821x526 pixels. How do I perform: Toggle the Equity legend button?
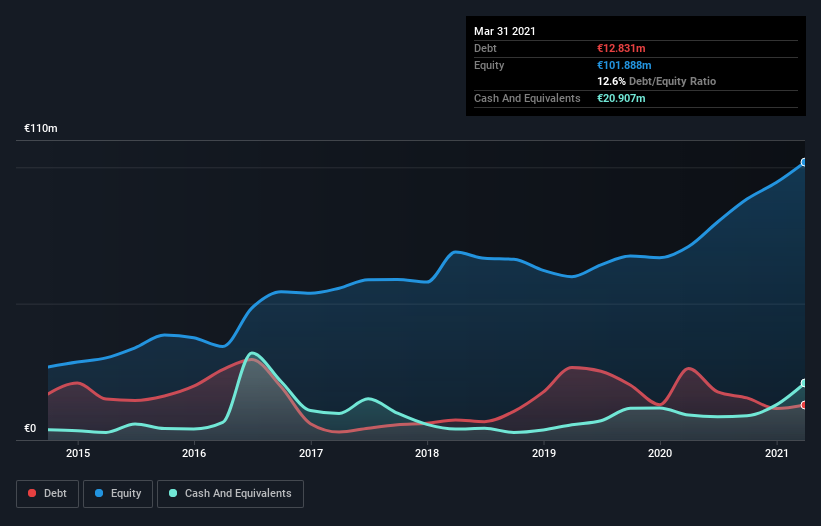coord(118,494)
